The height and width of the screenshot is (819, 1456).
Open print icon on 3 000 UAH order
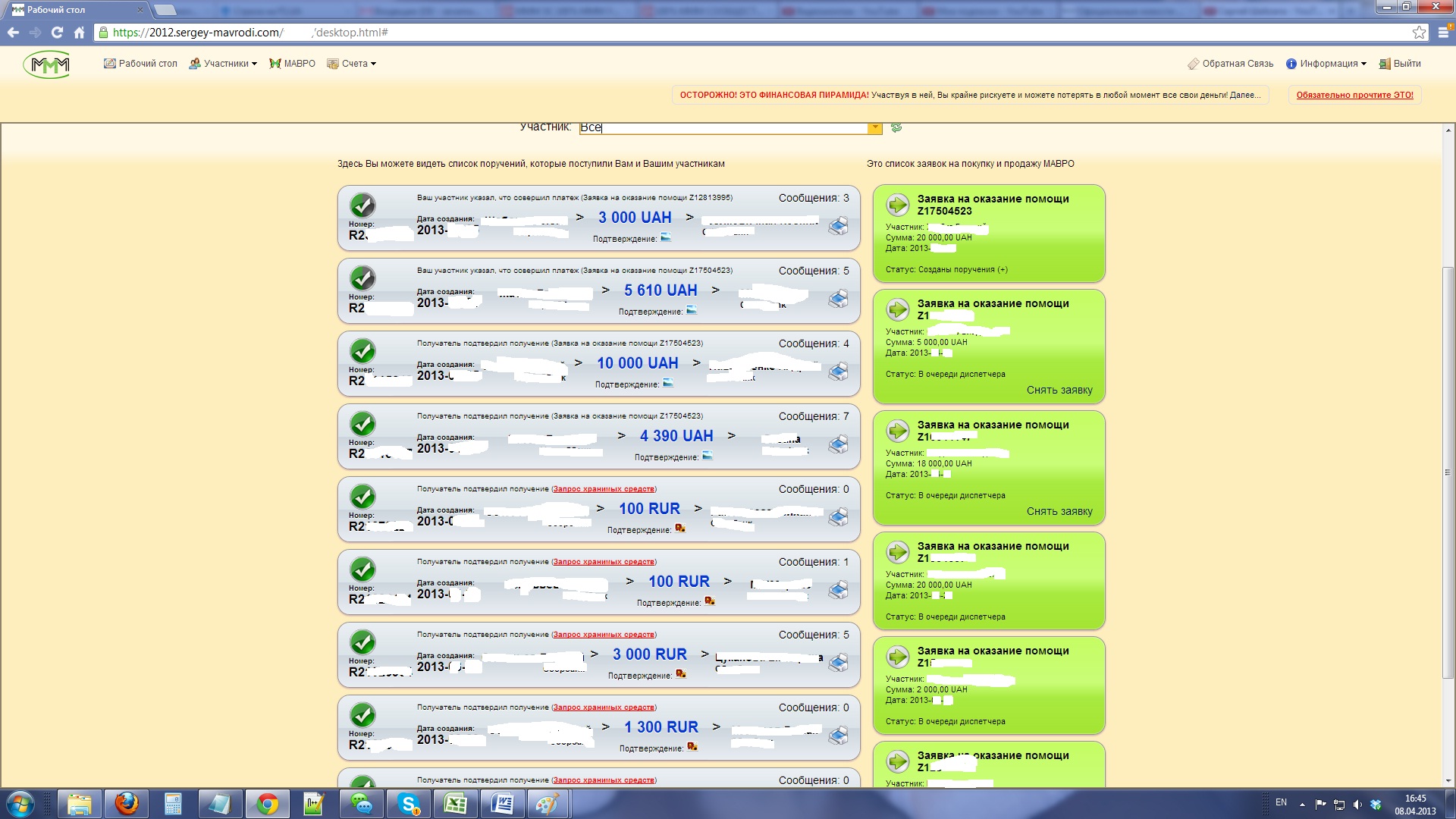[x=838, y=226]
